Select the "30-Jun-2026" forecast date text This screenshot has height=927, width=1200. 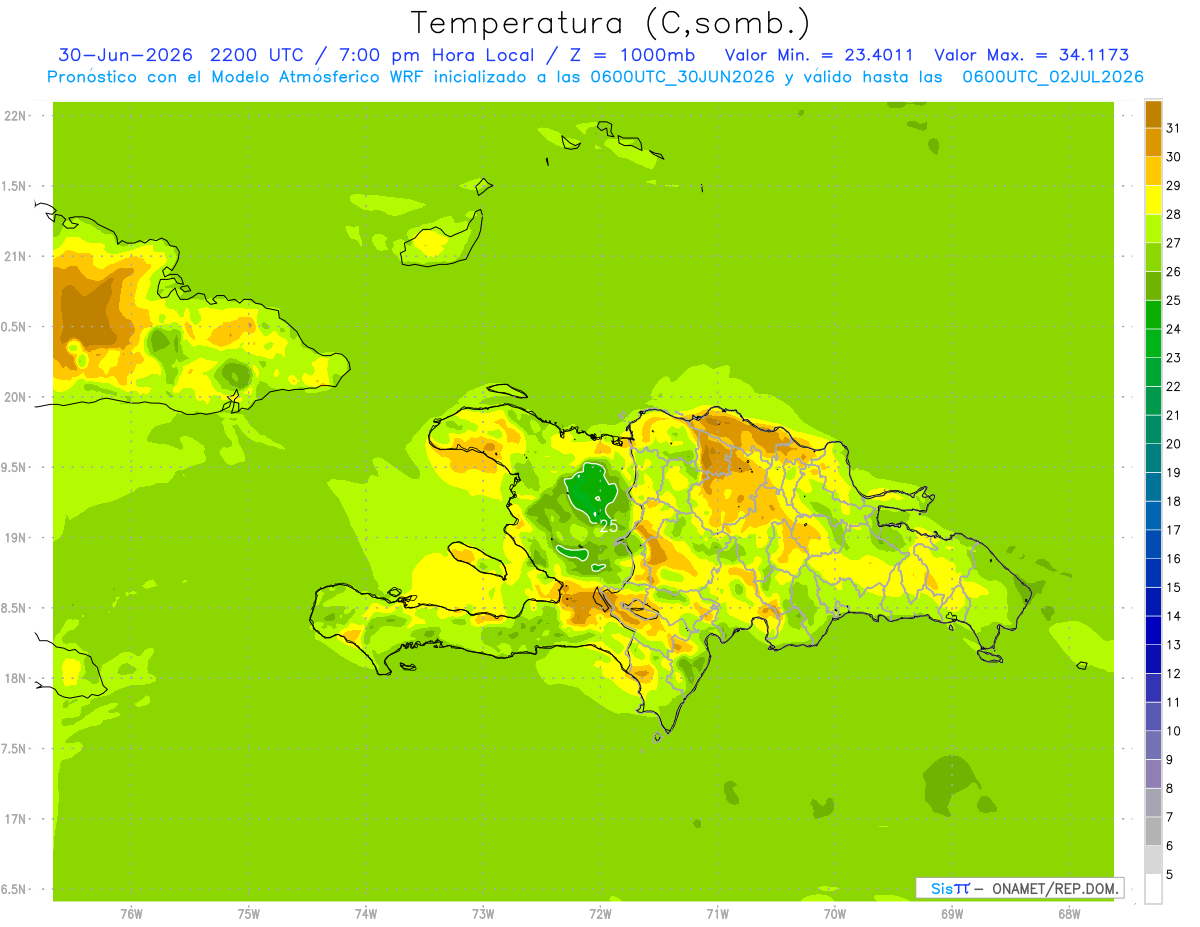(x=125, y=55)
